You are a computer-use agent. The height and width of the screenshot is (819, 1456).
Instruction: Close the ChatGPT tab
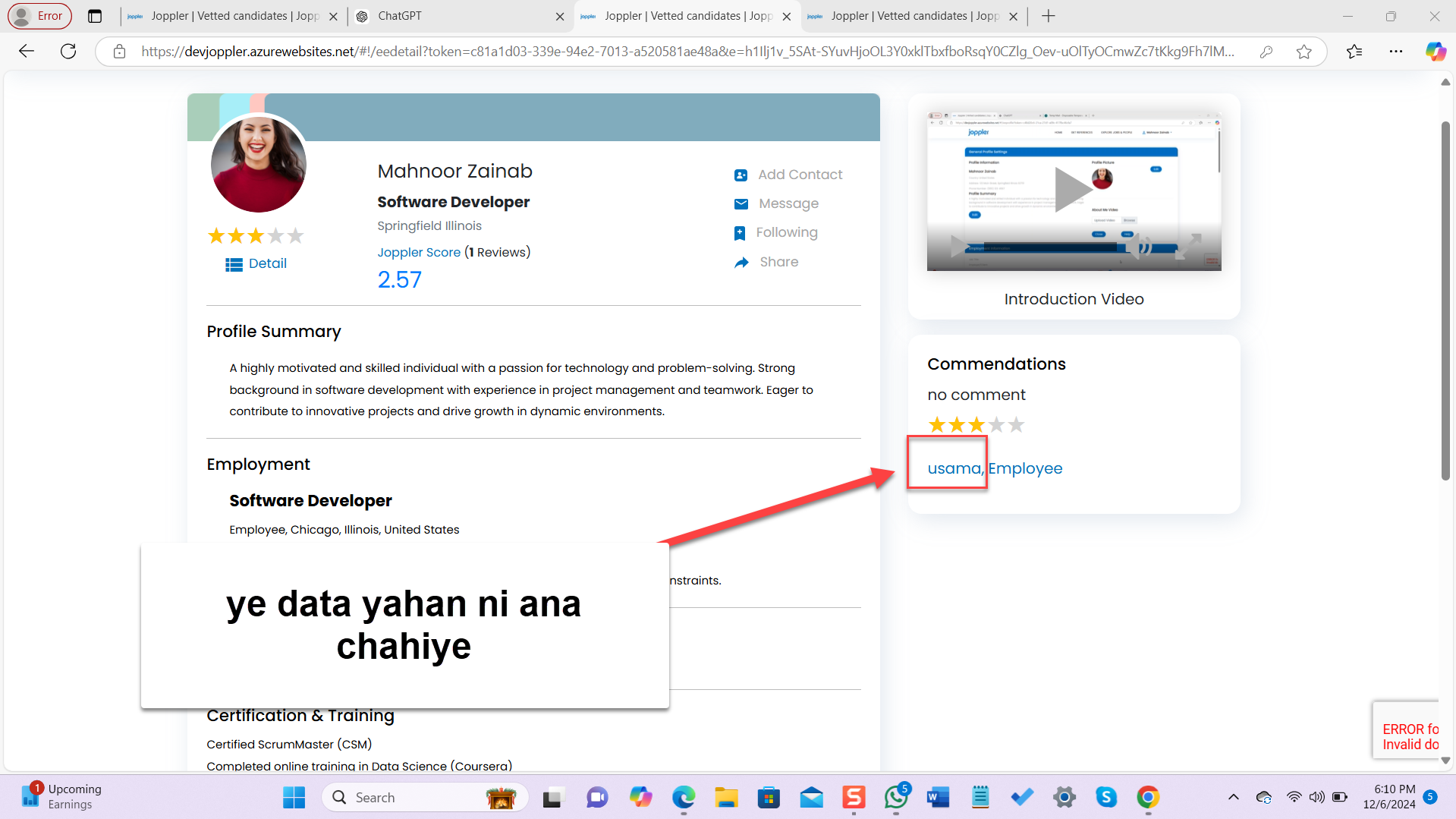[x=560, y=16]
